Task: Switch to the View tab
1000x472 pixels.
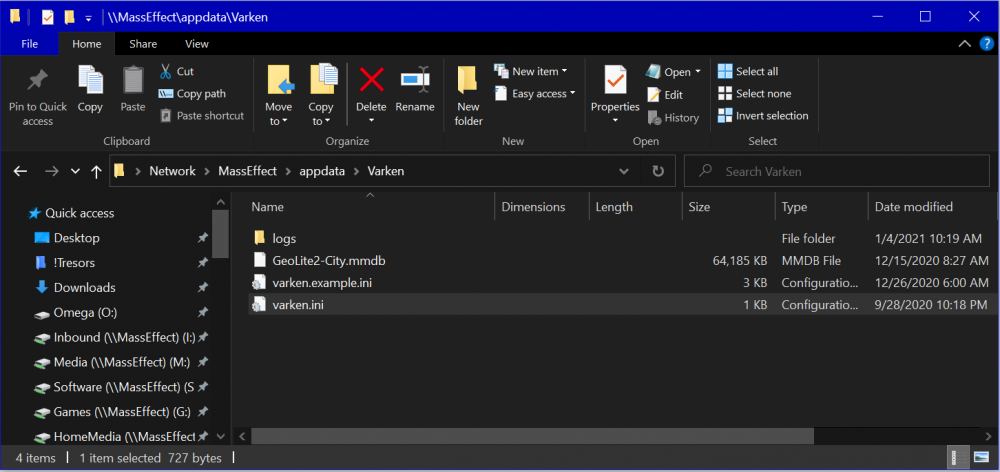Action: coord(196,44)
